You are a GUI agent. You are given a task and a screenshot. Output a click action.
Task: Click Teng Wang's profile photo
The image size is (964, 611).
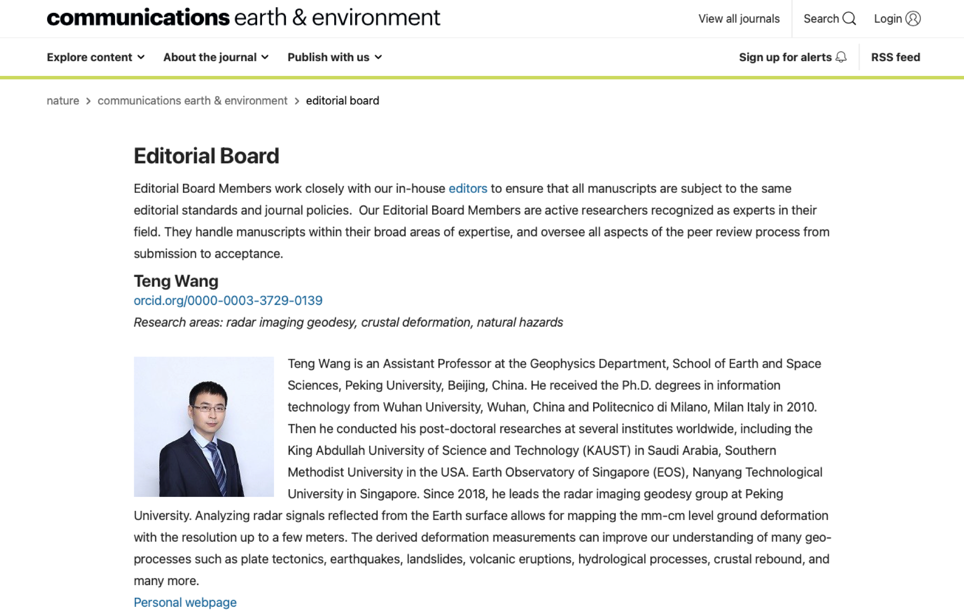tap(204, 427)
